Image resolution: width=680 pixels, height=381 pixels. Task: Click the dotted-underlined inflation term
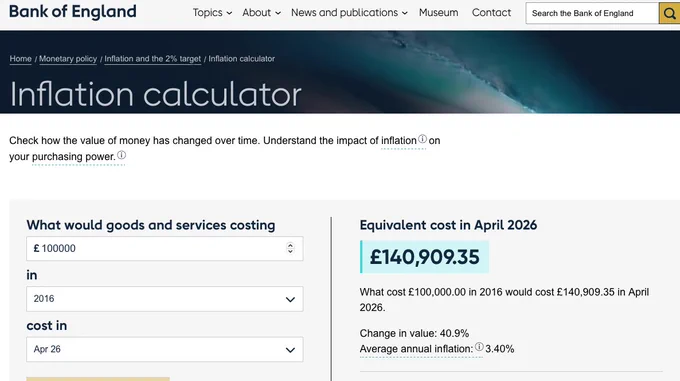(x=399, y=141)
